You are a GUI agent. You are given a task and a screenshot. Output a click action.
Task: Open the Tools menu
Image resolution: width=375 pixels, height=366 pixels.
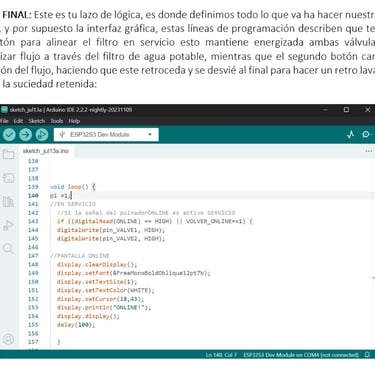point(57,121)
